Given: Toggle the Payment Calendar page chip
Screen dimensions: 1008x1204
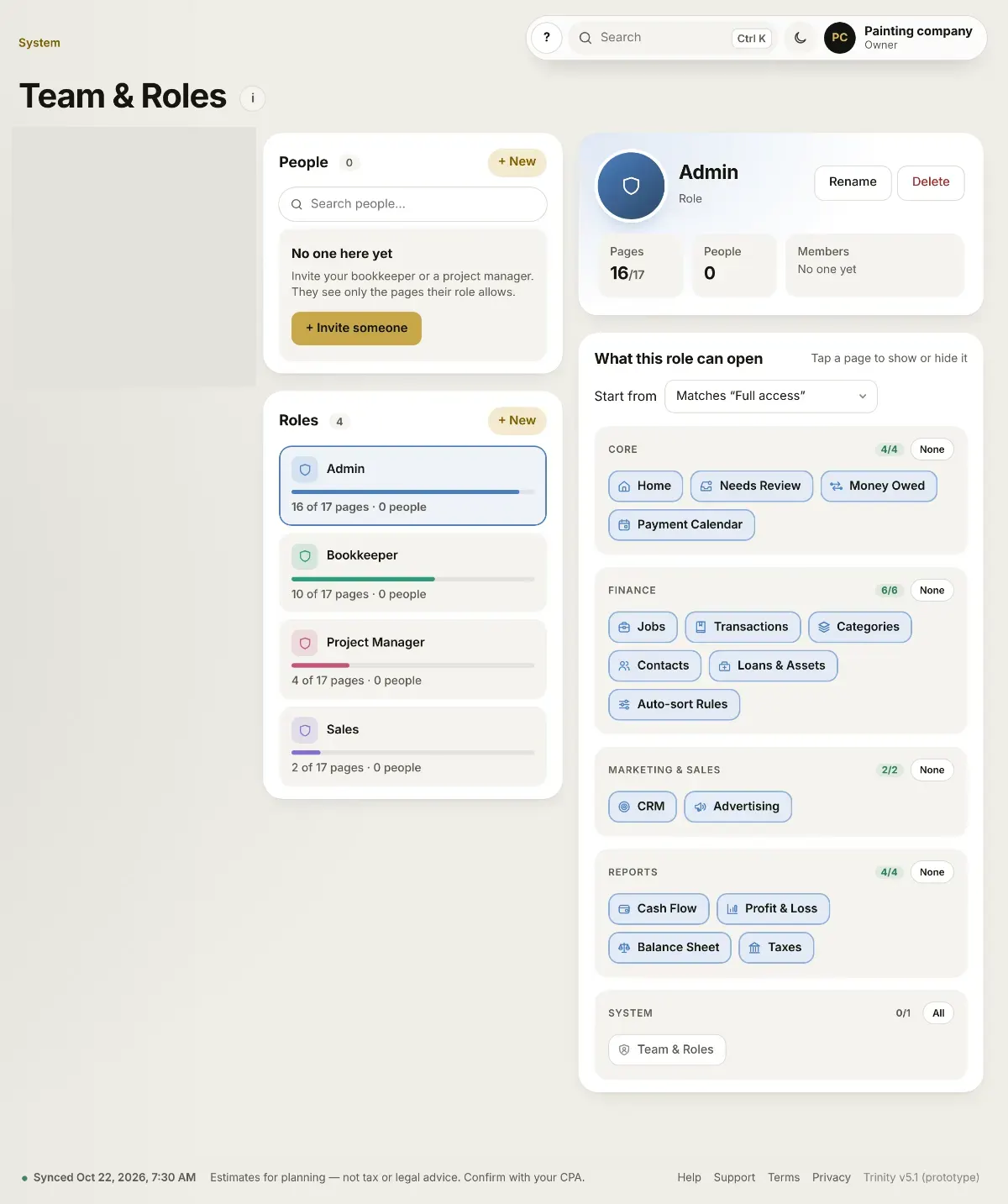Looking at the screenshot, I should 681,524.
